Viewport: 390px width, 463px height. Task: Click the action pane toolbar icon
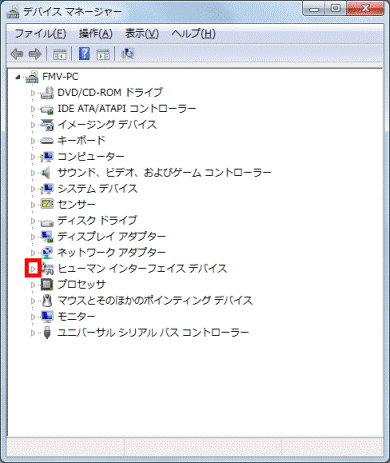point(103,54)
